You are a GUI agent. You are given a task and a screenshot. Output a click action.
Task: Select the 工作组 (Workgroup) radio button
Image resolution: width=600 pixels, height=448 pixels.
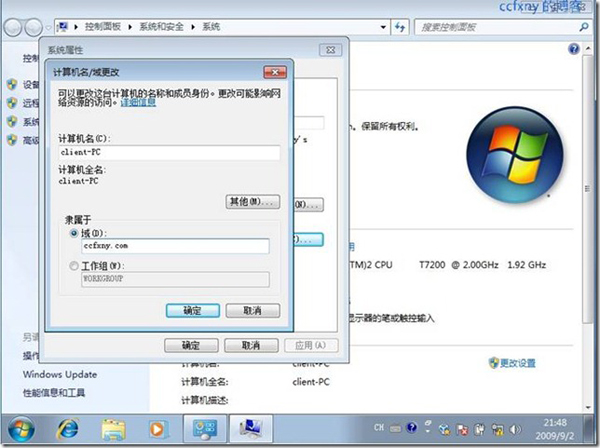click(x=74, y=266)
